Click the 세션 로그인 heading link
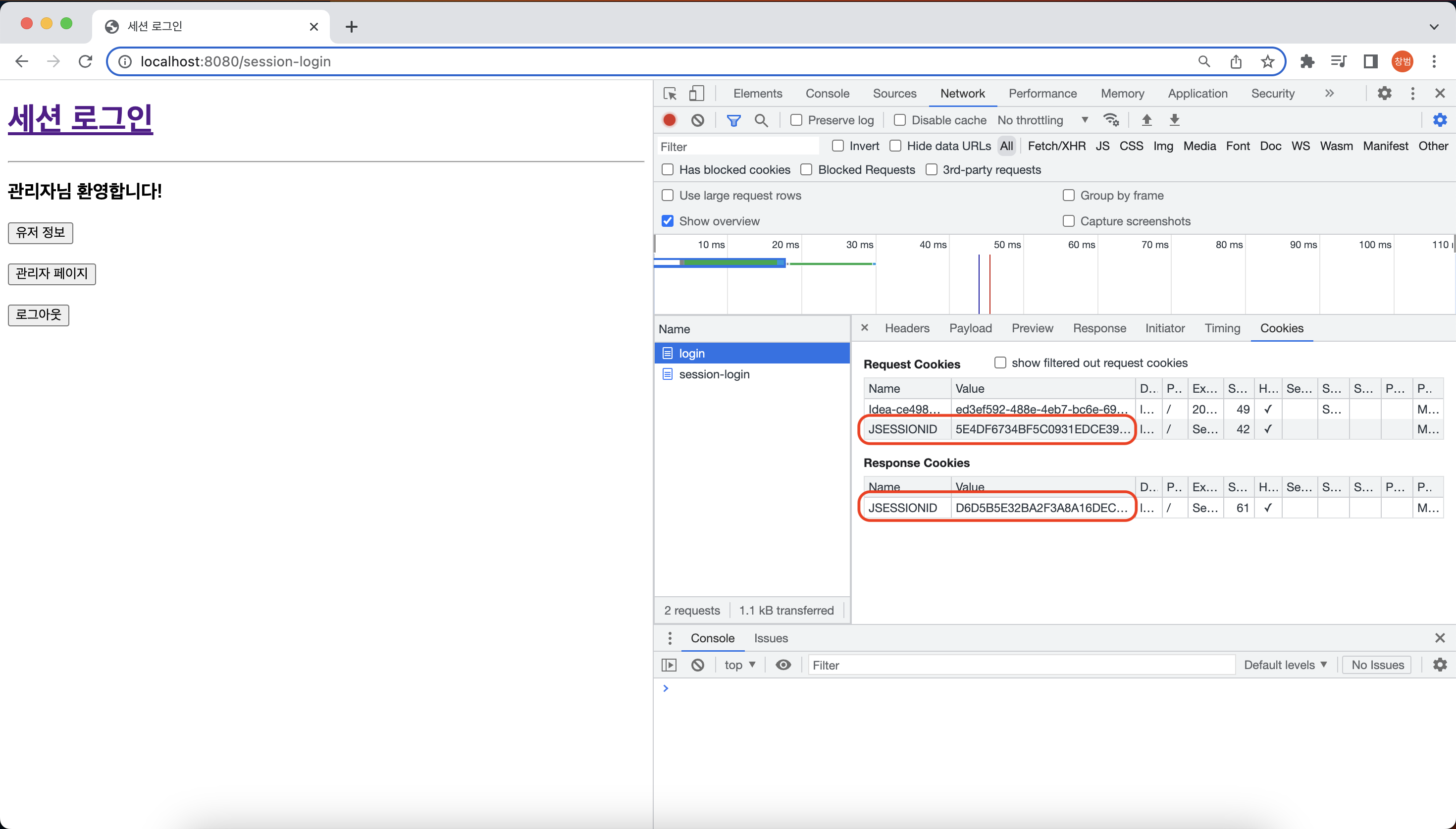The image size is (1456, 829). (x=80, y=118)
